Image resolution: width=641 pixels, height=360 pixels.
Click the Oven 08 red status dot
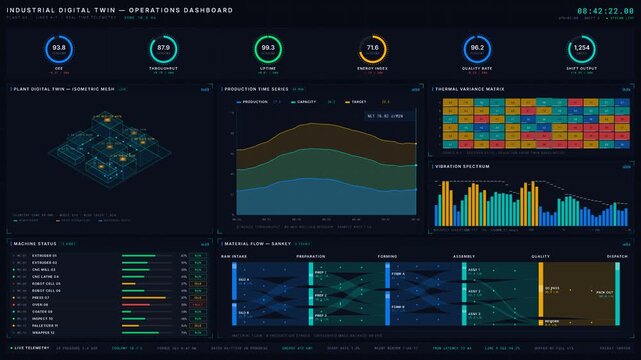(x=13, y=305)
